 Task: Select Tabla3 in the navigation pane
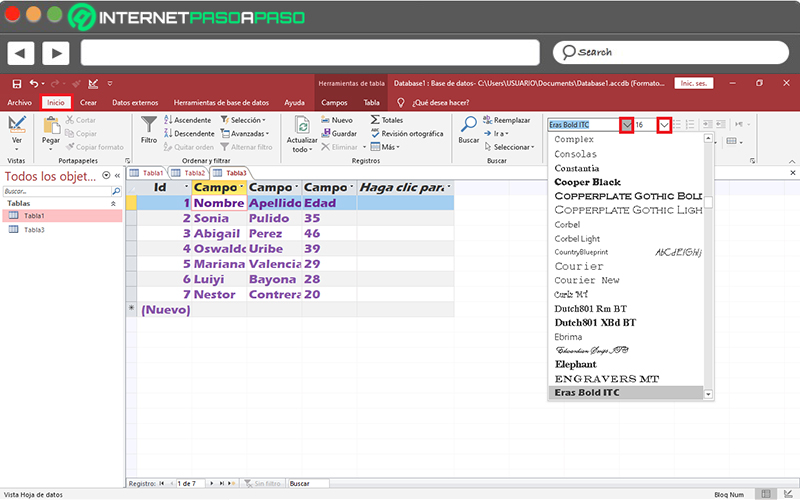click(x=34, y=229)
